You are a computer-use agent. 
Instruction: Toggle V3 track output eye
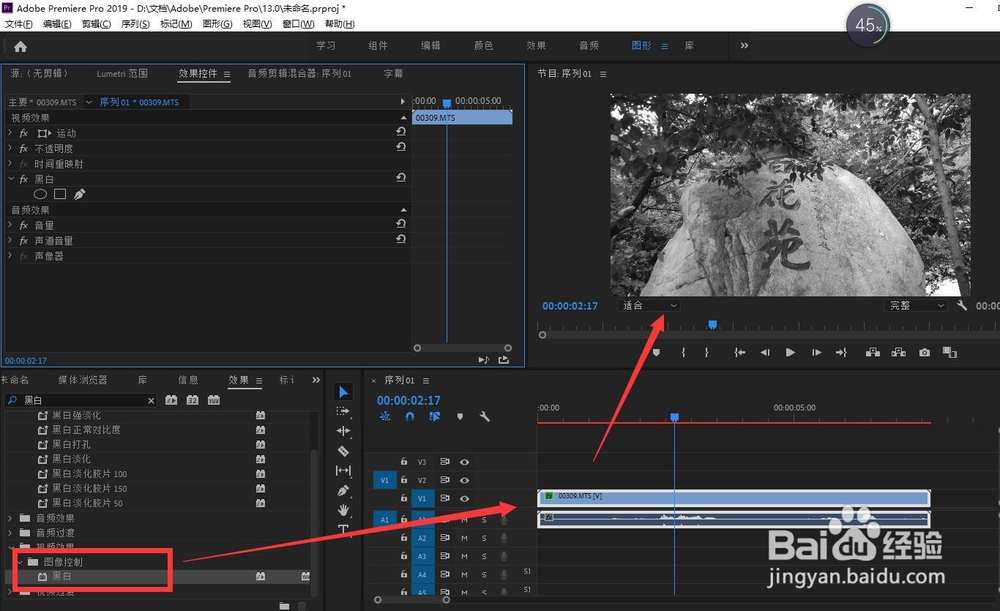tap(464, 462)
